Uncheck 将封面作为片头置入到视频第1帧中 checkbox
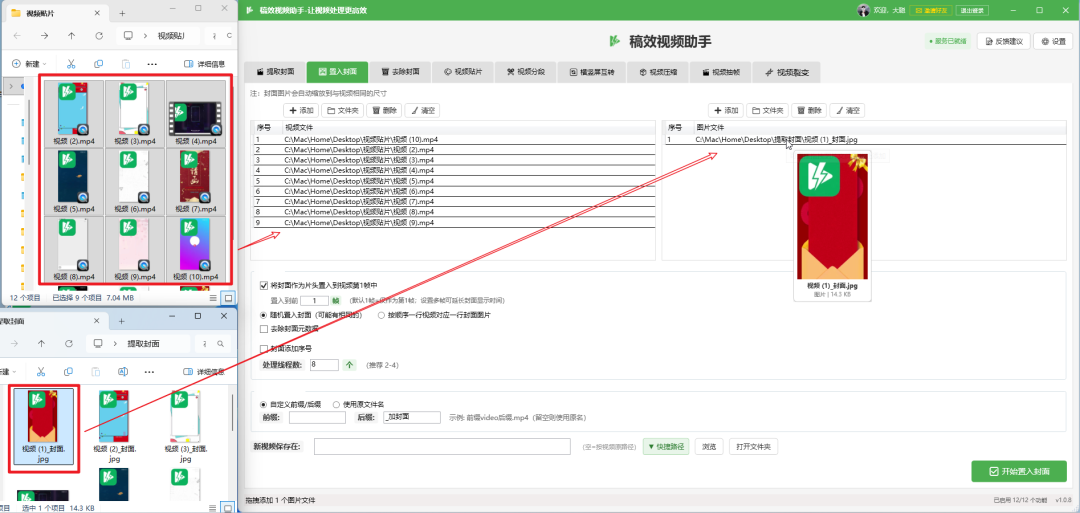Screen dimensions: 1080x513 (x=264, y=285)
